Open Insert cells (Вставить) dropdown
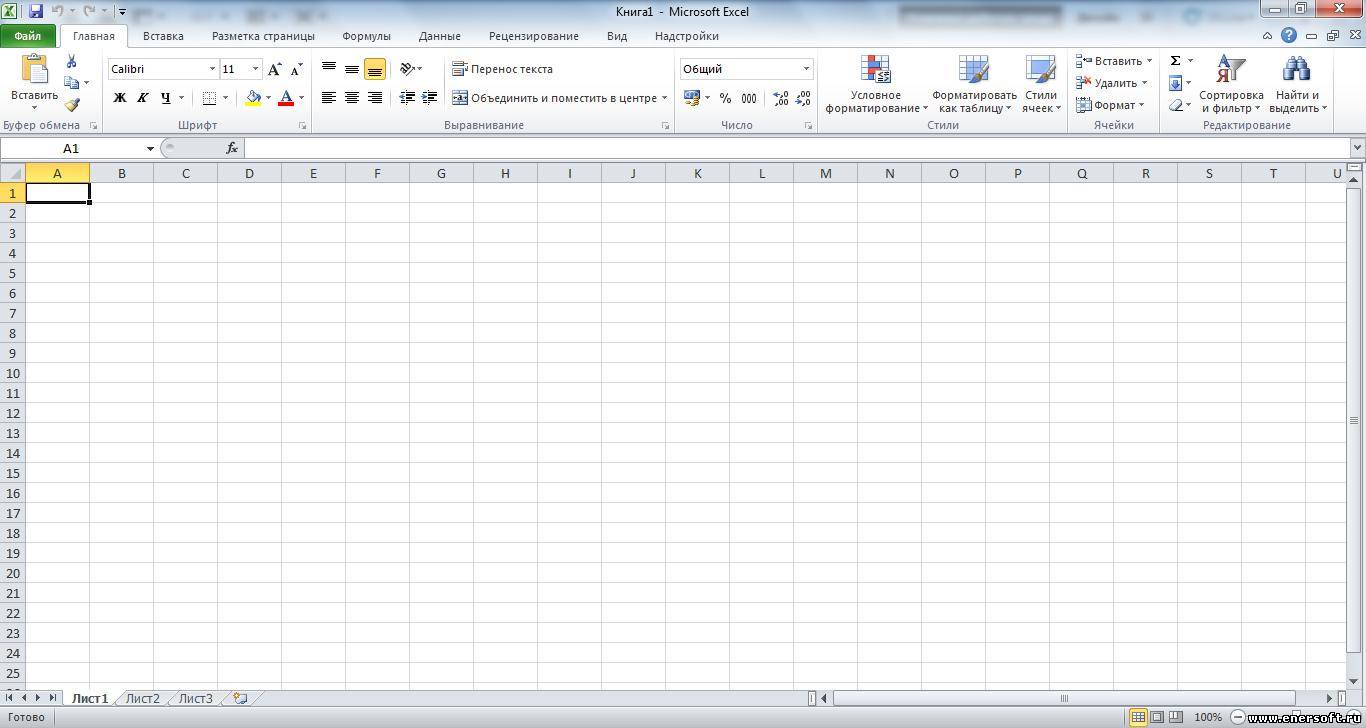 click(x=1114, y=61)
